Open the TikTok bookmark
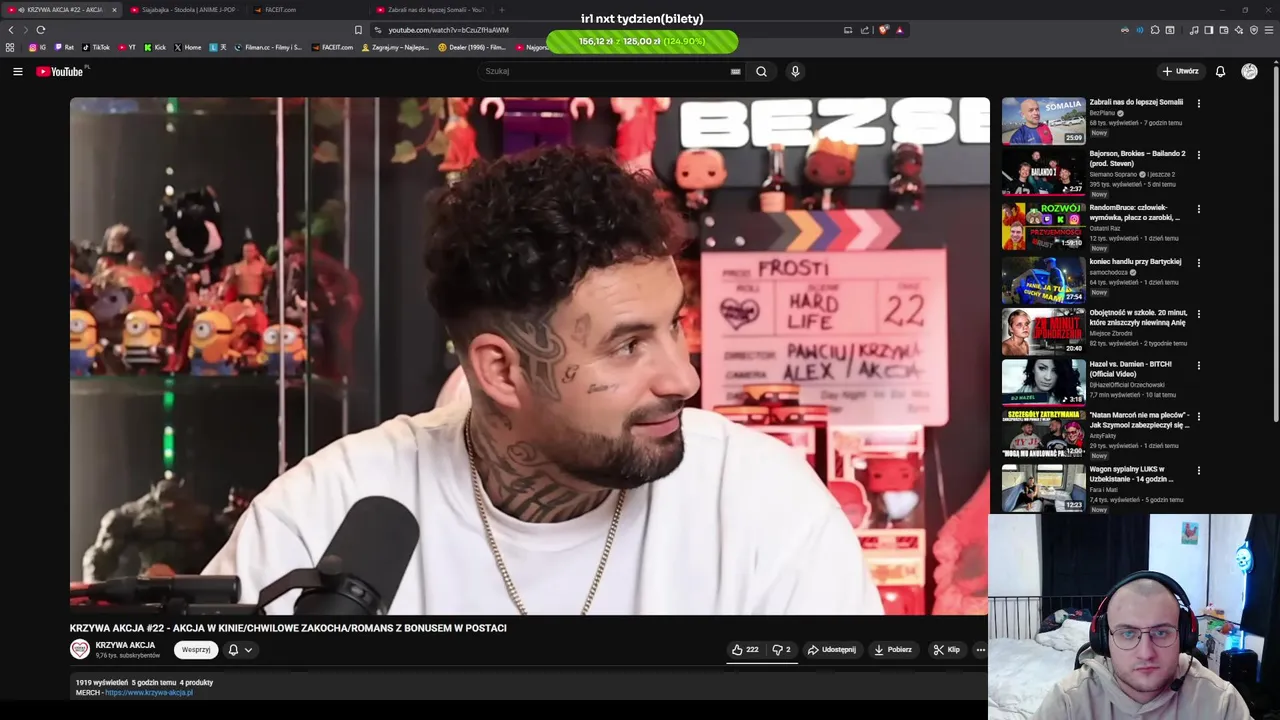1280x720 pixels. tap(96, 47)
